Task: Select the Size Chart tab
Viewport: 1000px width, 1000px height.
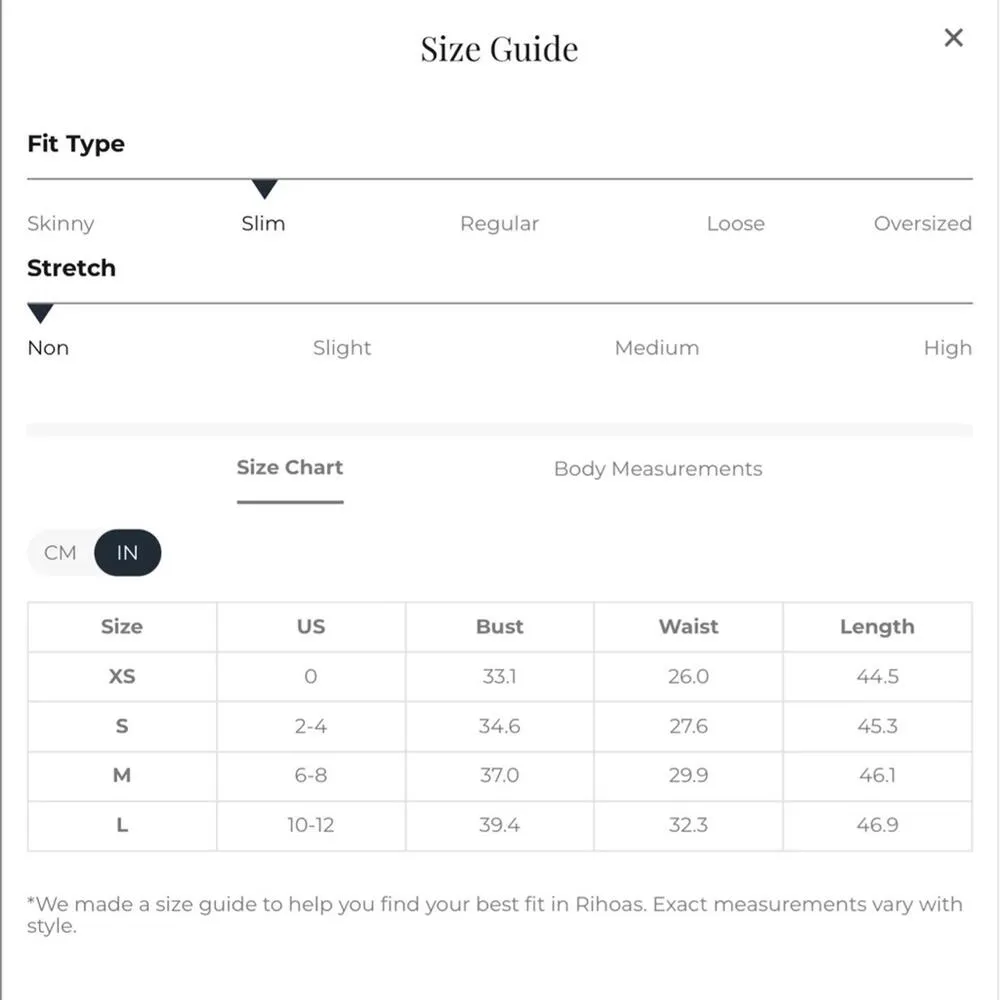Action: pos(290,468)
